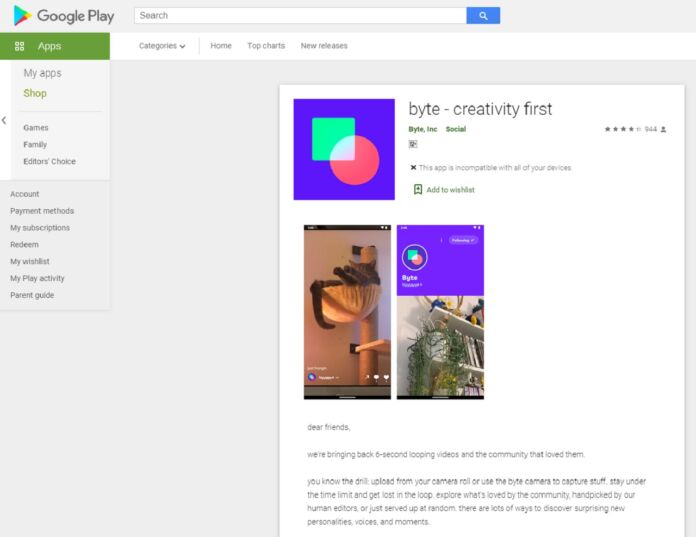Focus the Search input field
The width and height of the screenshot is (696, 537).
tap(301, 16)
